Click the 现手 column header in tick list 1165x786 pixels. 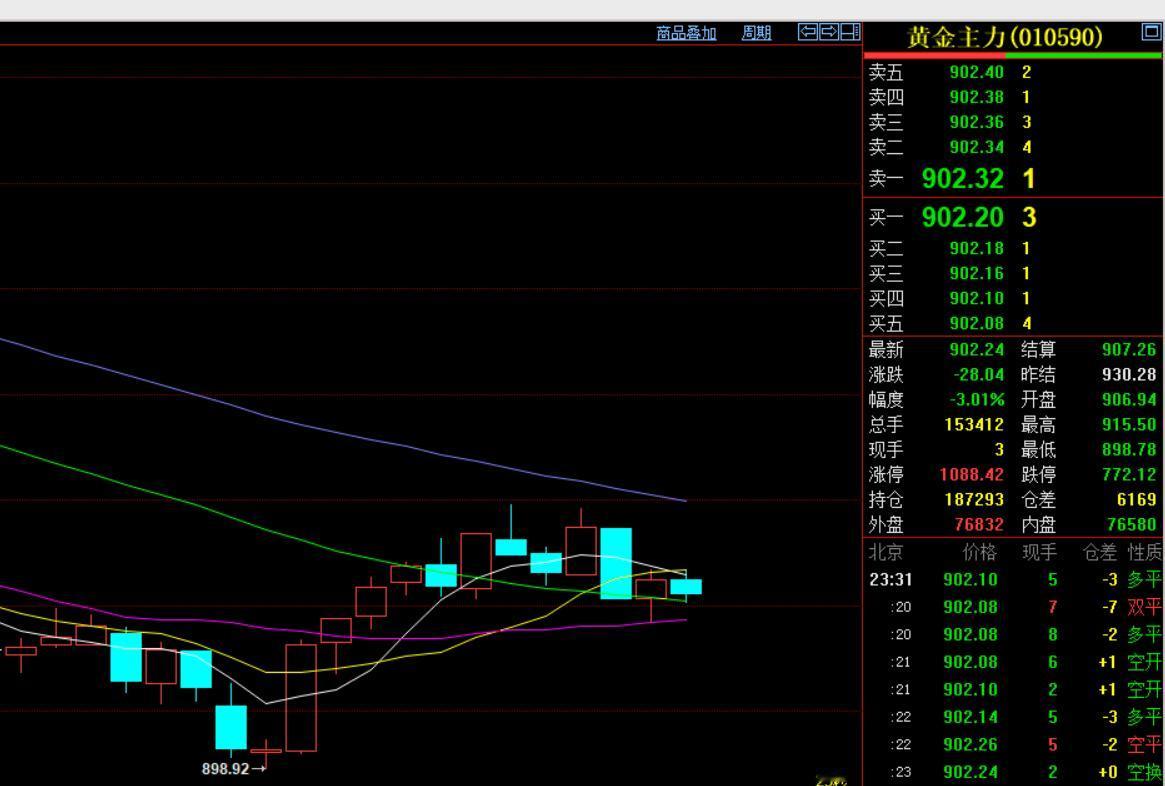[x=1039, y=552]
